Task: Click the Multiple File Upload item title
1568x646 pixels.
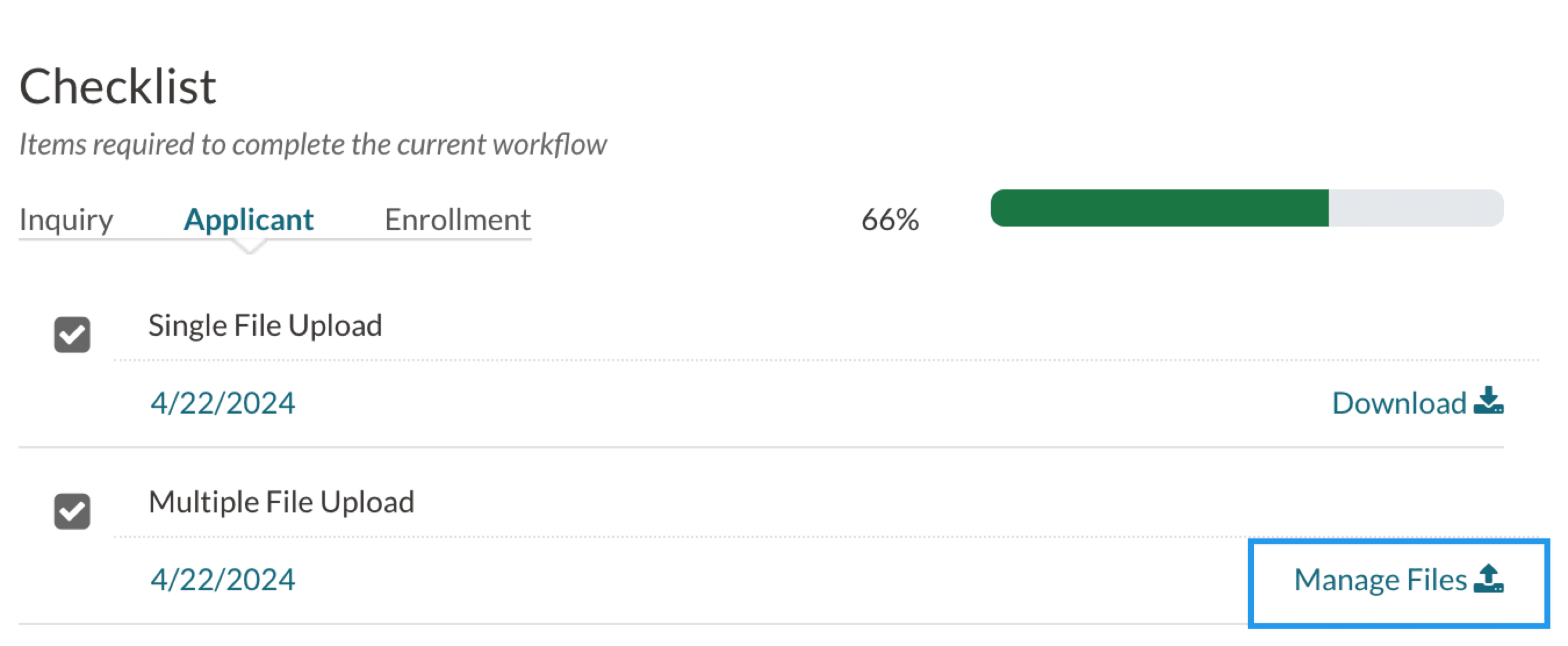Action: pyautogui.click(x=281, y=503)
